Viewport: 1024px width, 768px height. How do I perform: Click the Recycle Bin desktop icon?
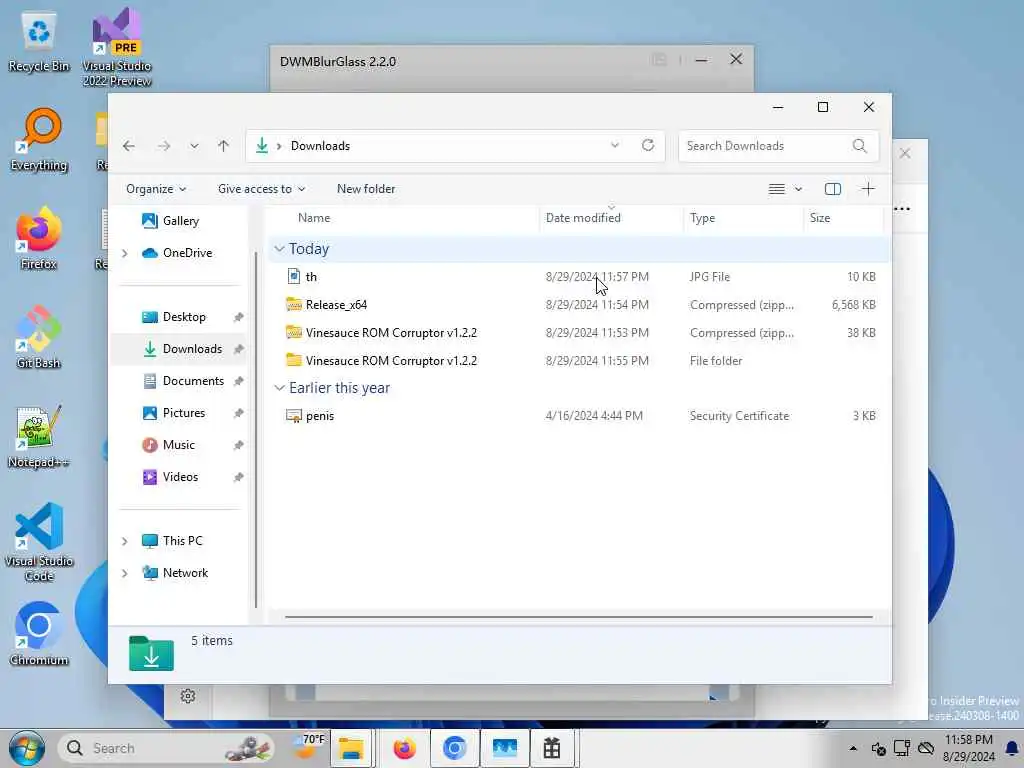point(39,41)
